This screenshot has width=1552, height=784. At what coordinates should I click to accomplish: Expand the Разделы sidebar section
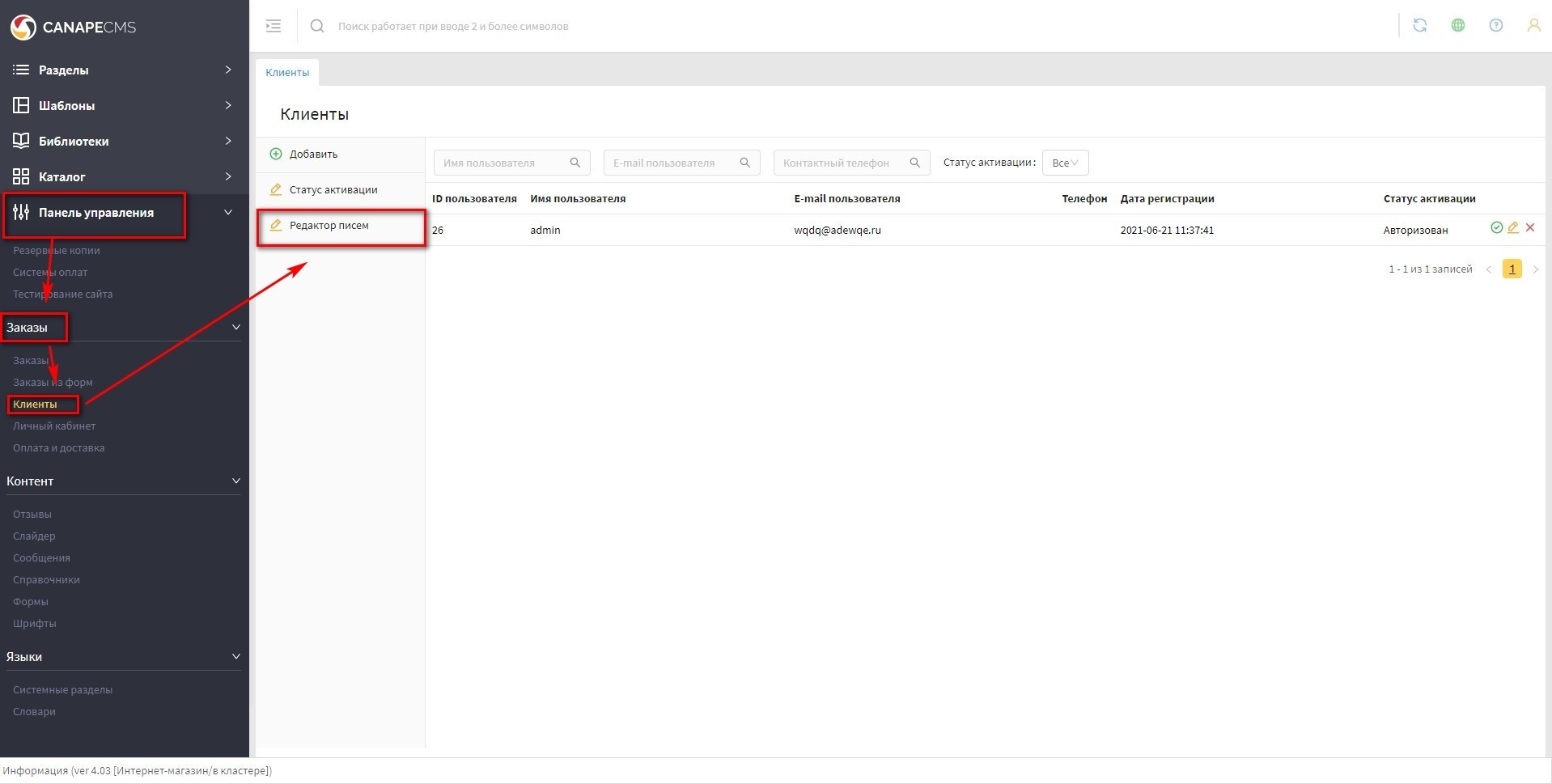pos(121,70)
